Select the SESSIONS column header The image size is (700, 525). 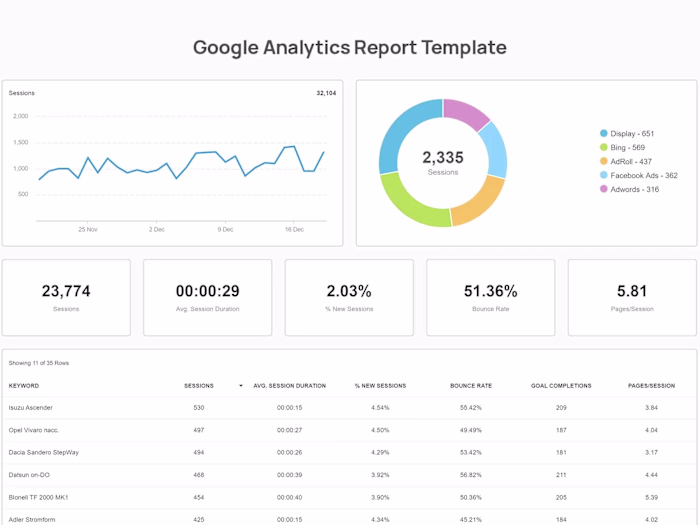pos(199,386)
